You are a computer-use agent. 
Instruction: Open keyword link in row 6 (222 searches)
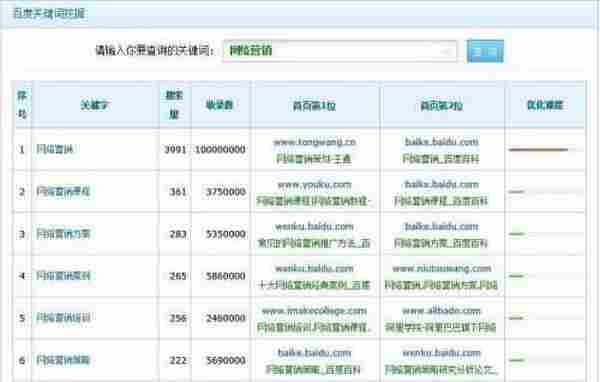point(63,360)
